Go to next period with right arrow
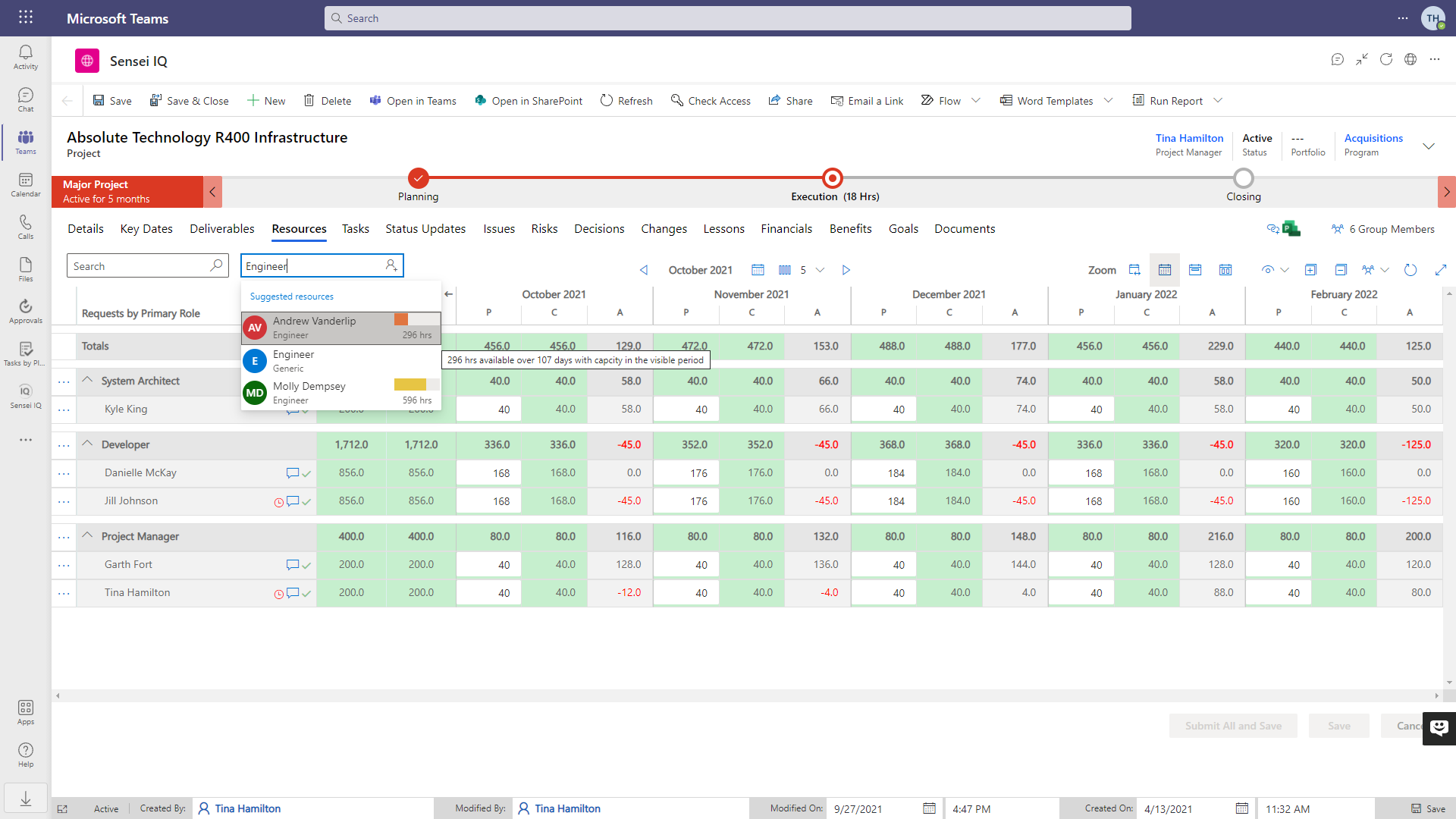Viewport: 1456px width, 819px height. coord(846,270)
